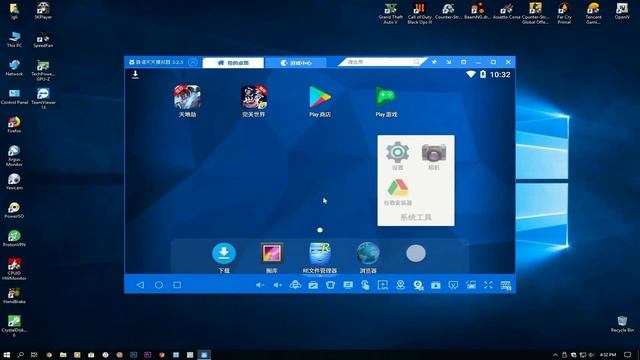Screen dimensions: 640x360
Task: Click the taskbar clock showing 4:32 PM
Action: (x=608, y=355)
